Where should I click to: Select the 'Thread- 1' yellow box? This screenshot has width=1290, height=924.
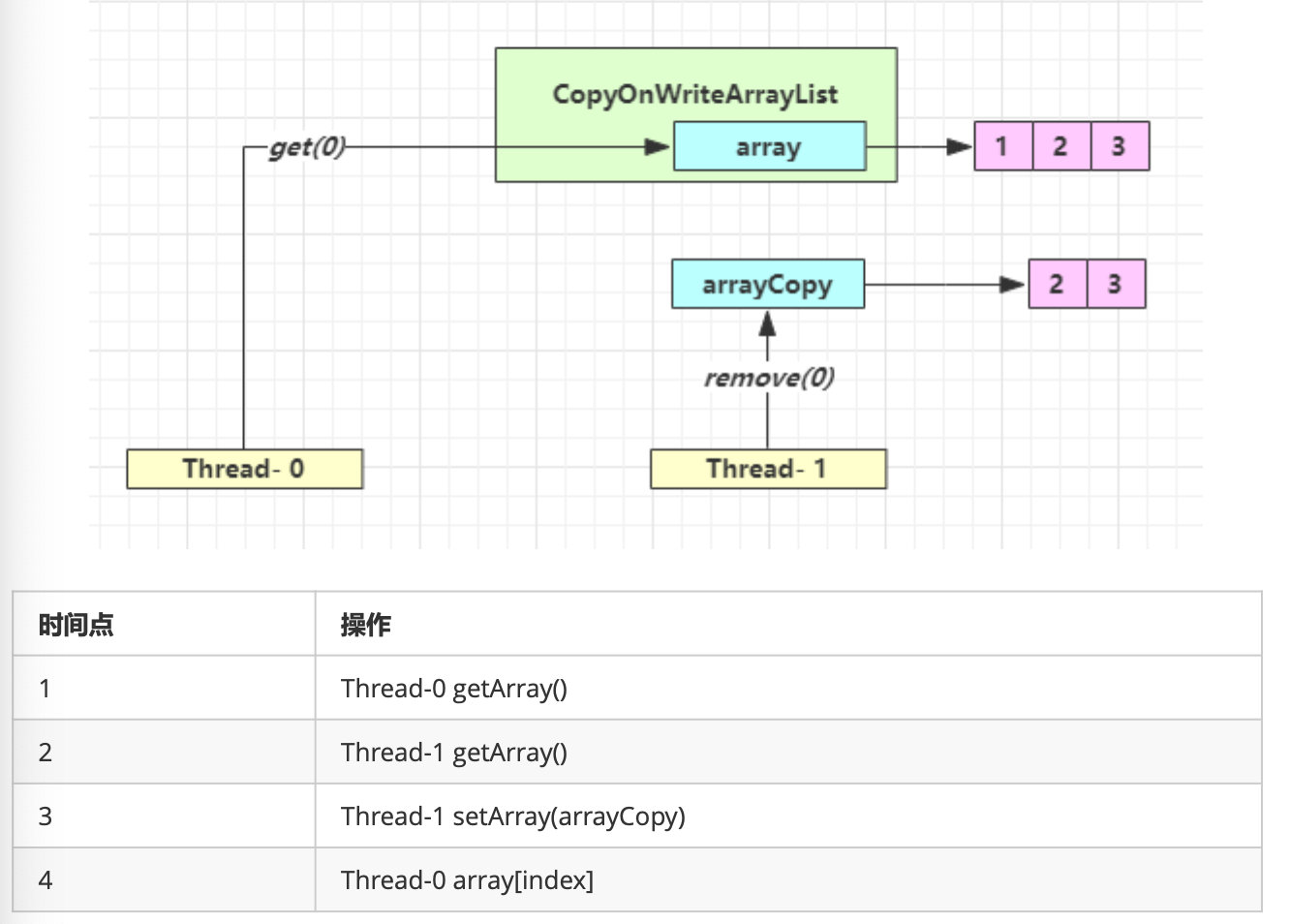[768, 469]
